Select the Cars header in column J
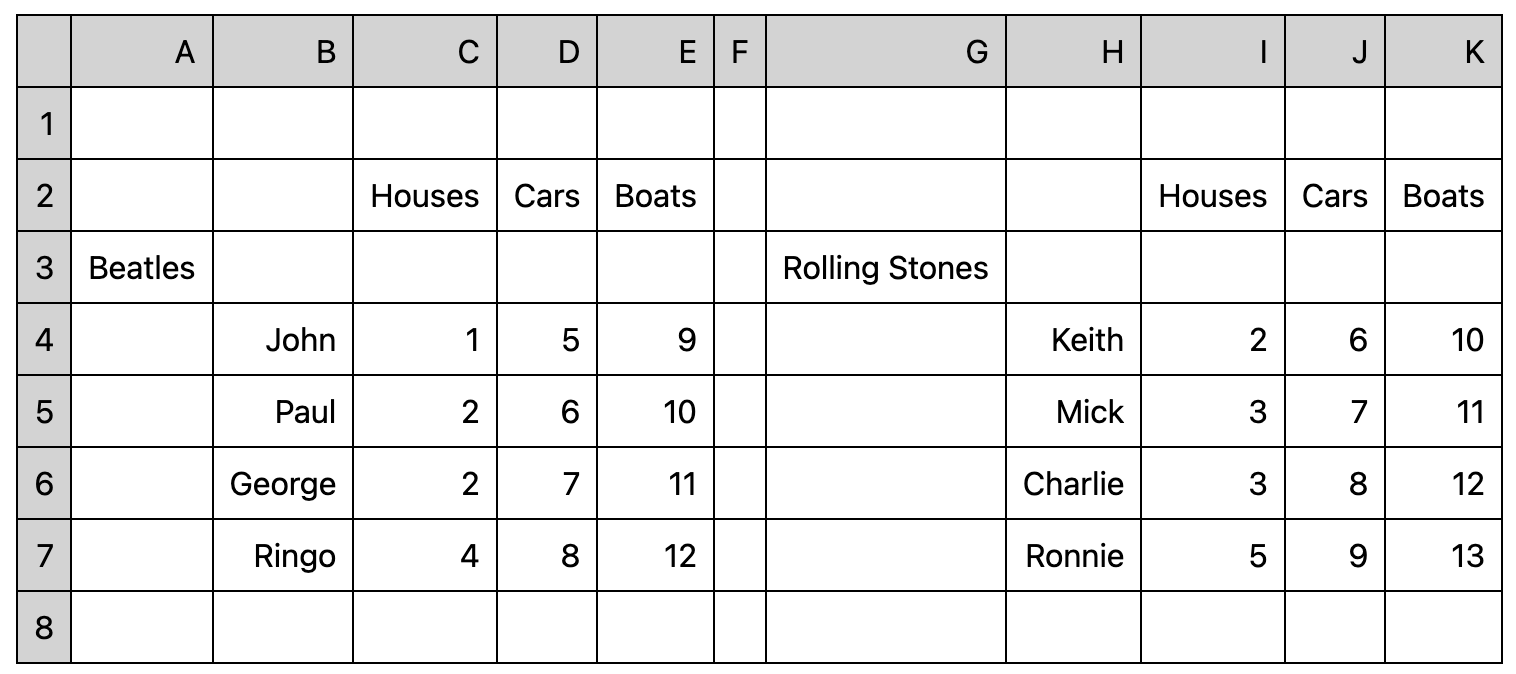 coord(1335,195)
